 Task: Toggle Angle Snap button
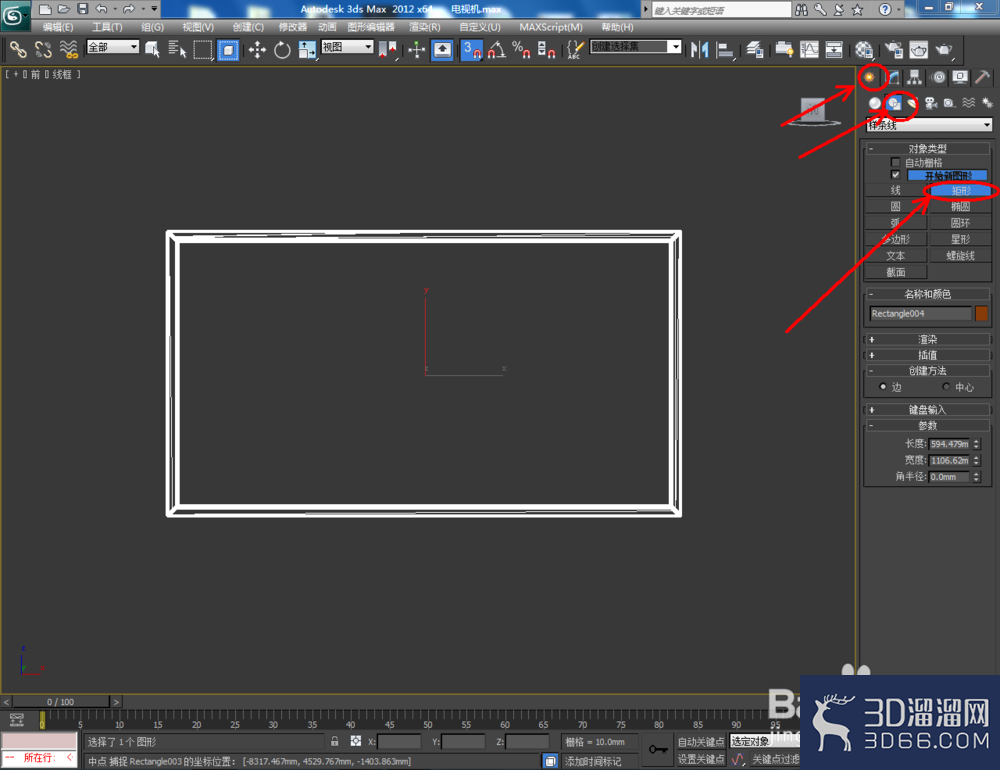point(496,49)
